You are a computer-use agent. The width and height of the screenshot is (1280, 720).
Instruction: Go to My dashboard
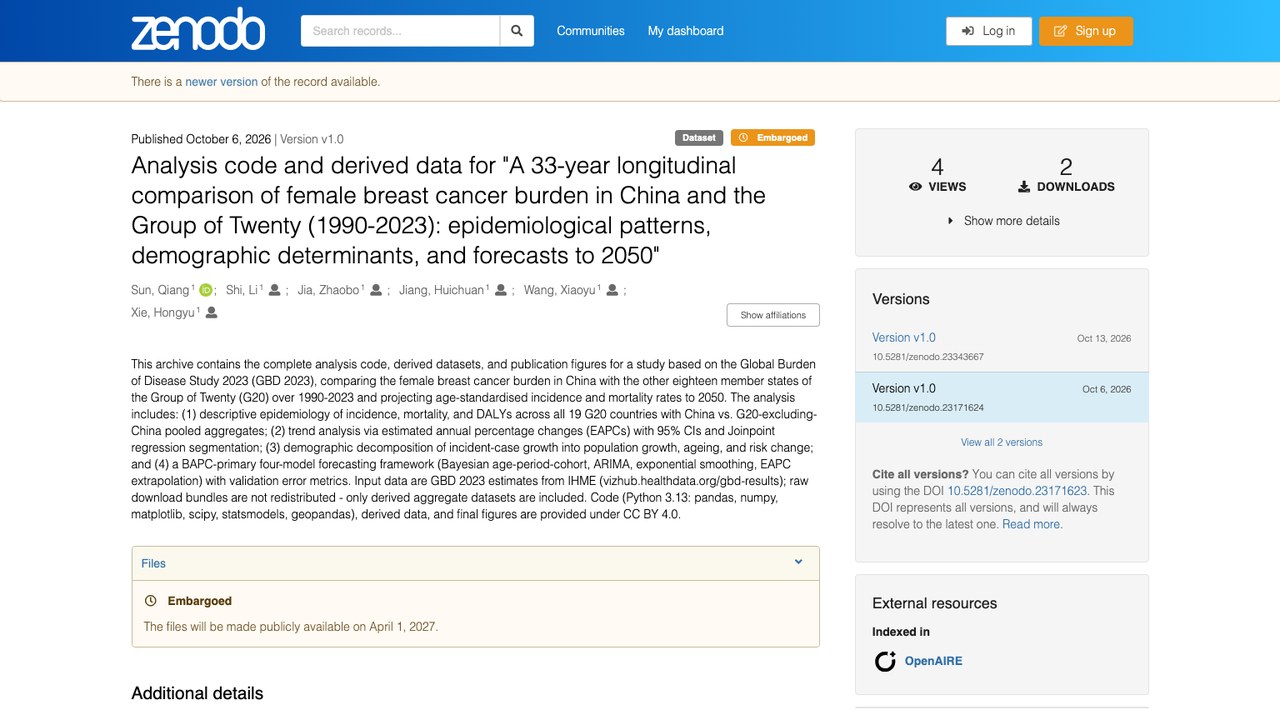pos(685,31)
